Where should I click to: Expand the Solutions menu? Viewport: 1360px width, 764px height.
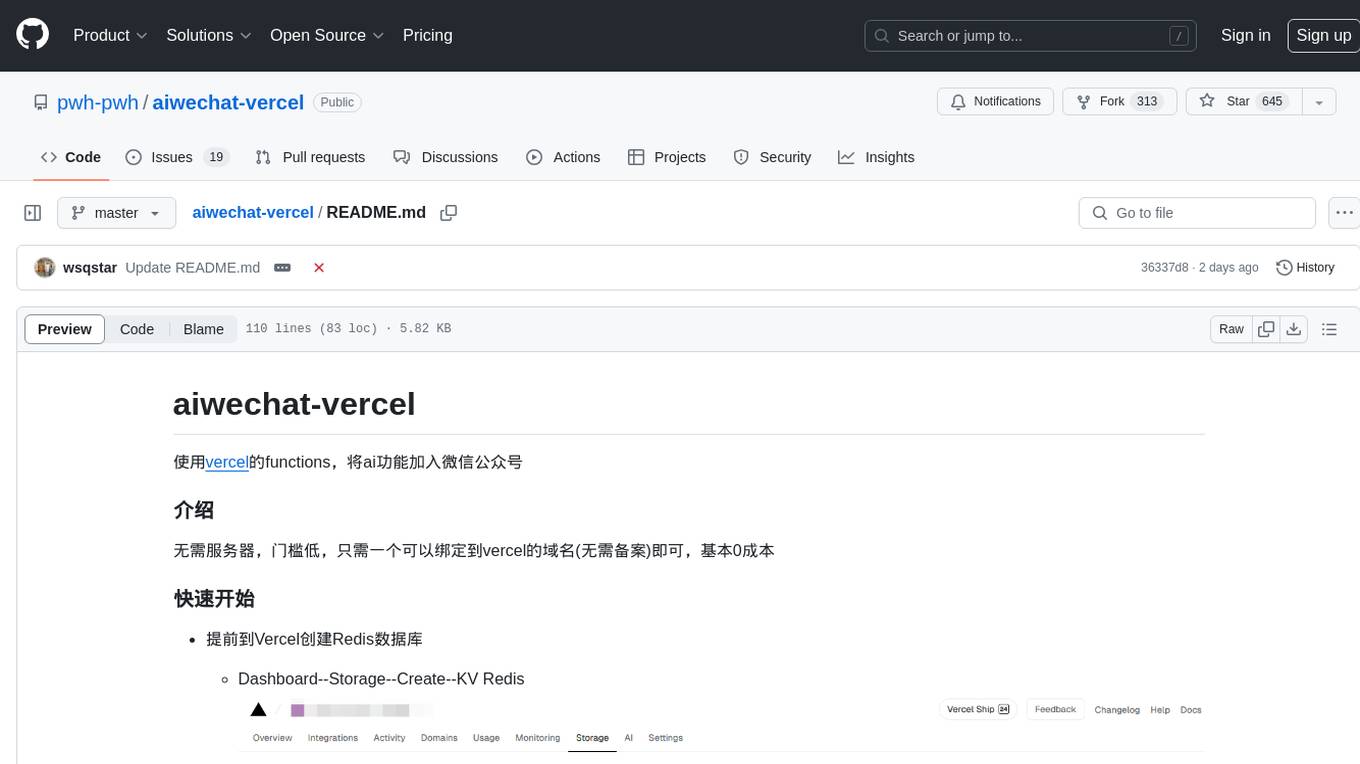click(x=207, y=35)
